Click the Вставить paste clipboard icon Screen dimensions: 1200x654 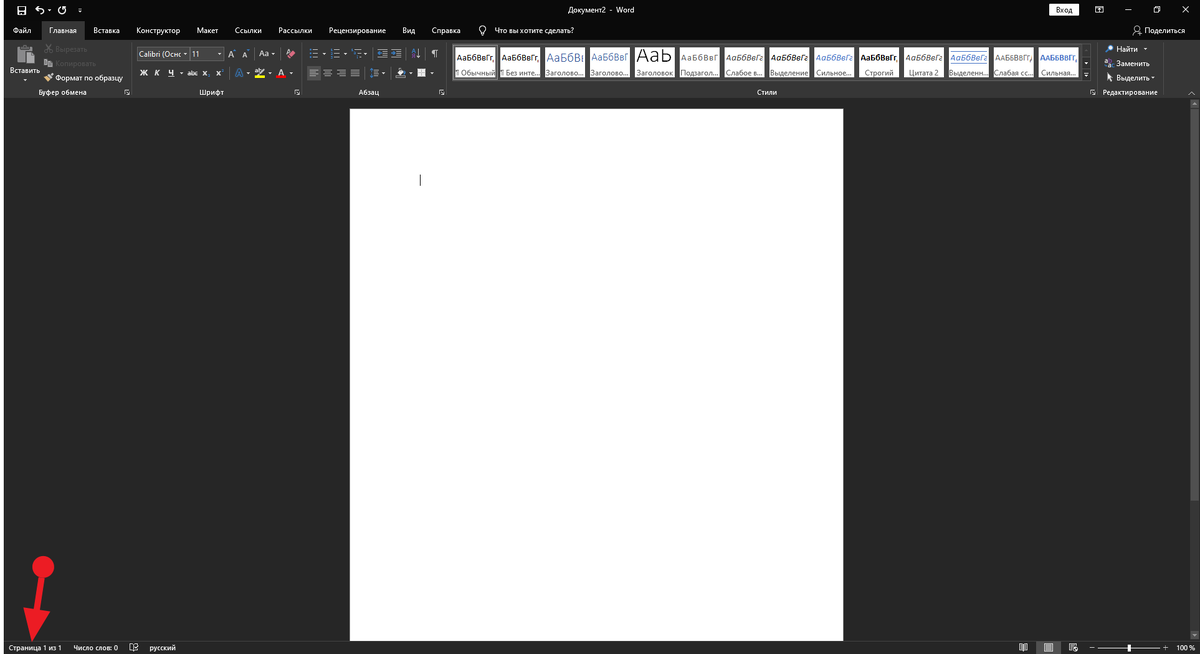[25, 57]
